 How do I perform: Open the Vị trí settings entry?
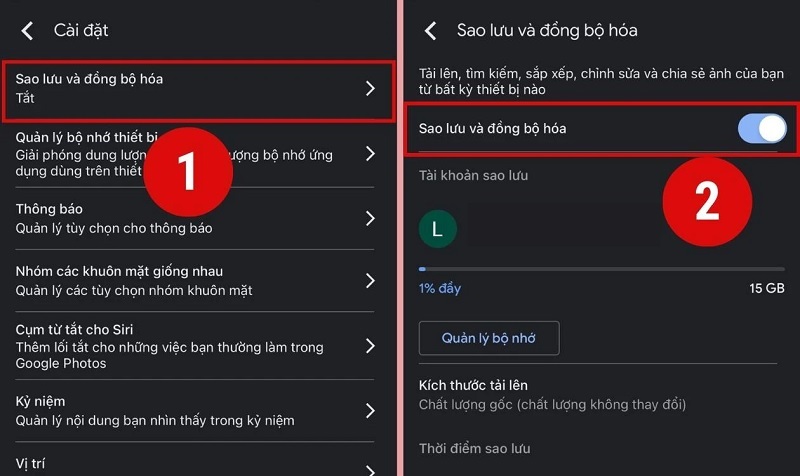[x=195, y=463]
